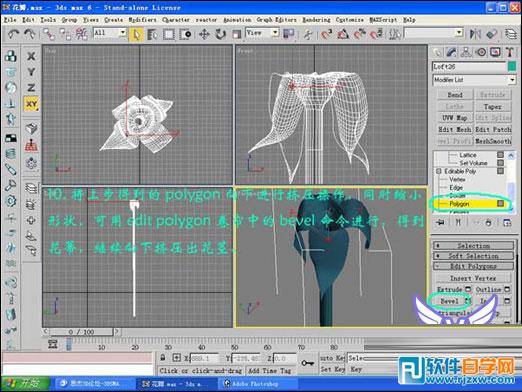Activate the Select and Link tool
522x392 pixels.
coord(49,34)
